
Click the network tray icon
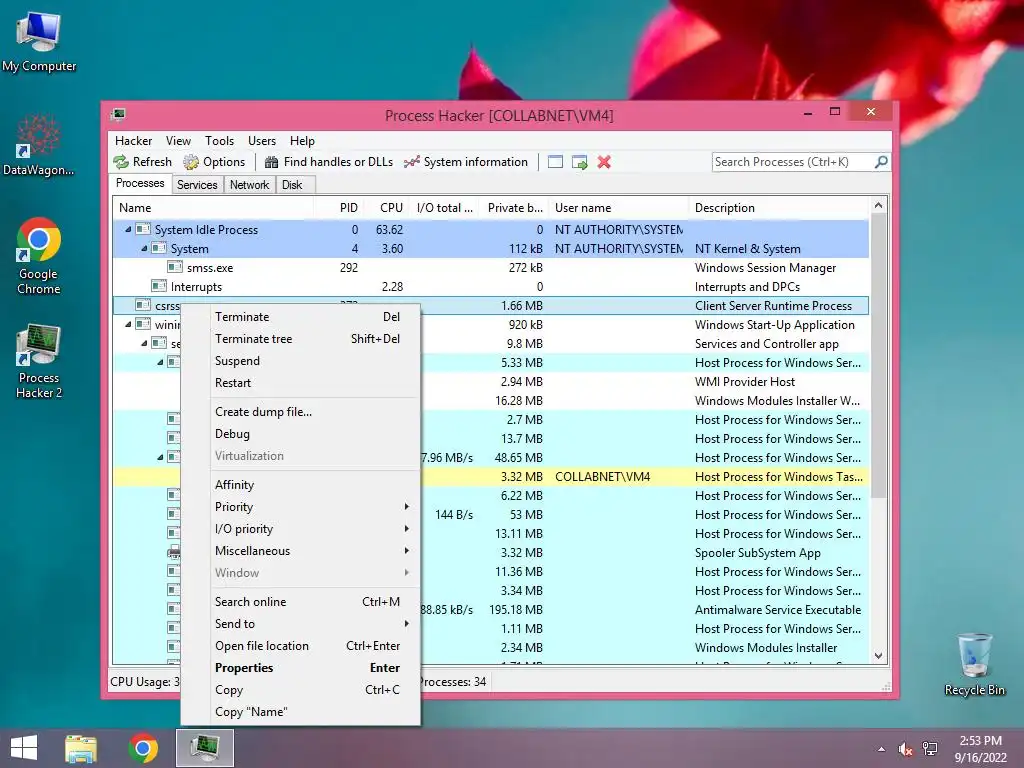click(930, 749)
